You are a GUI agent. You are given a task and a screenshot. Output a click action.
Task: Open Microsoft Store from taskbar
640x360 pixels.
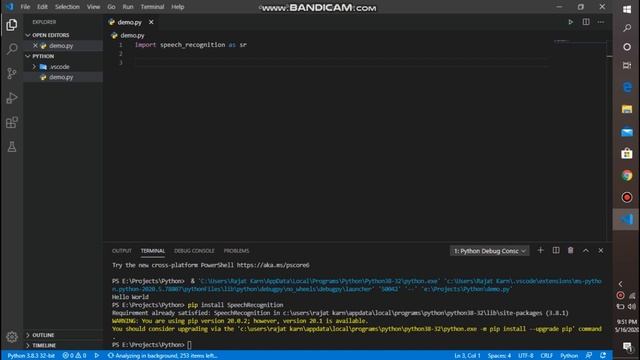[x=627, y=153]
